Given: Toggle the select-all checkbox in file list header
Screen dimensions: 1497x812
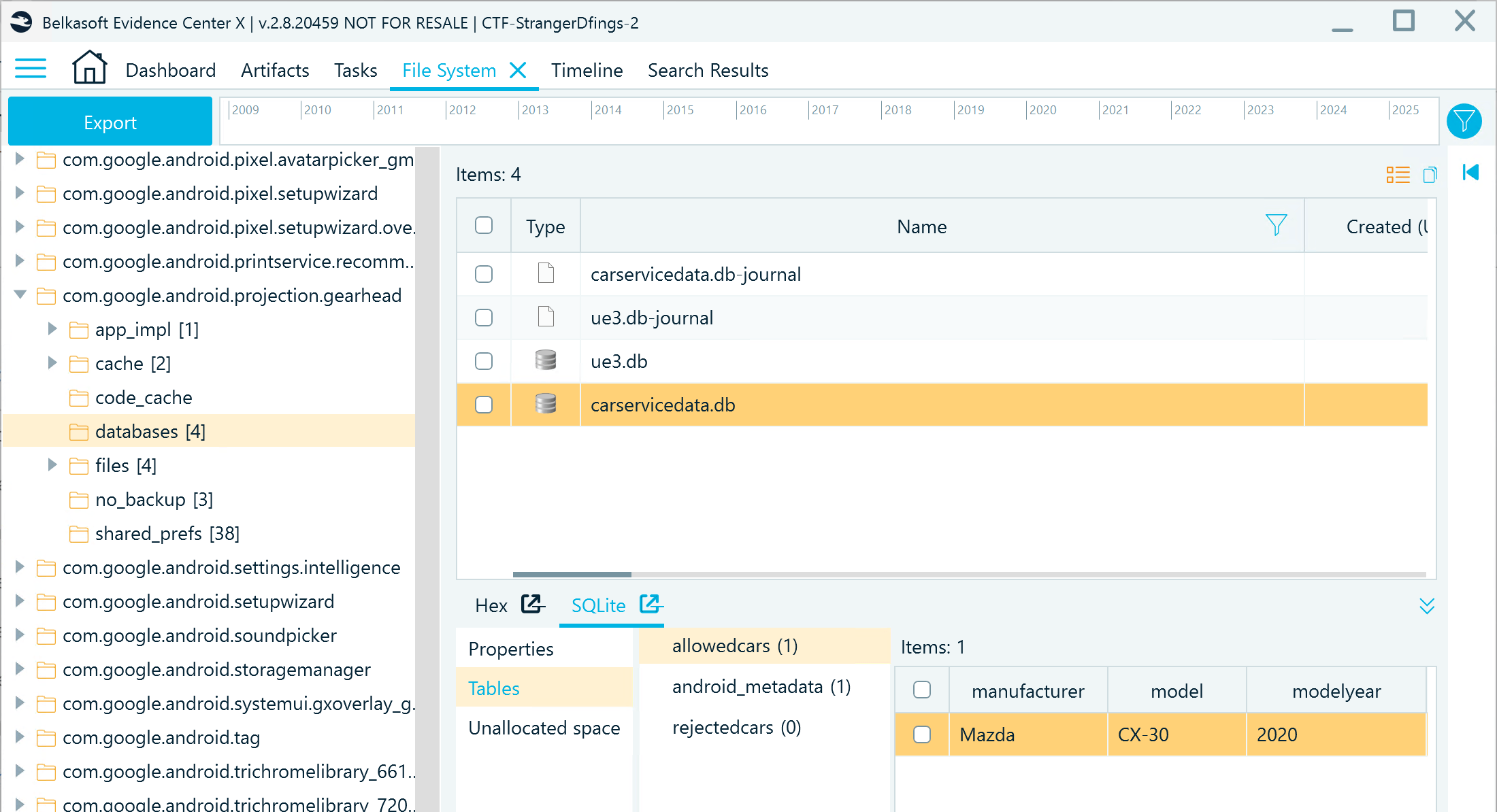Looking at the screenshot, I should tap(484, 225).
